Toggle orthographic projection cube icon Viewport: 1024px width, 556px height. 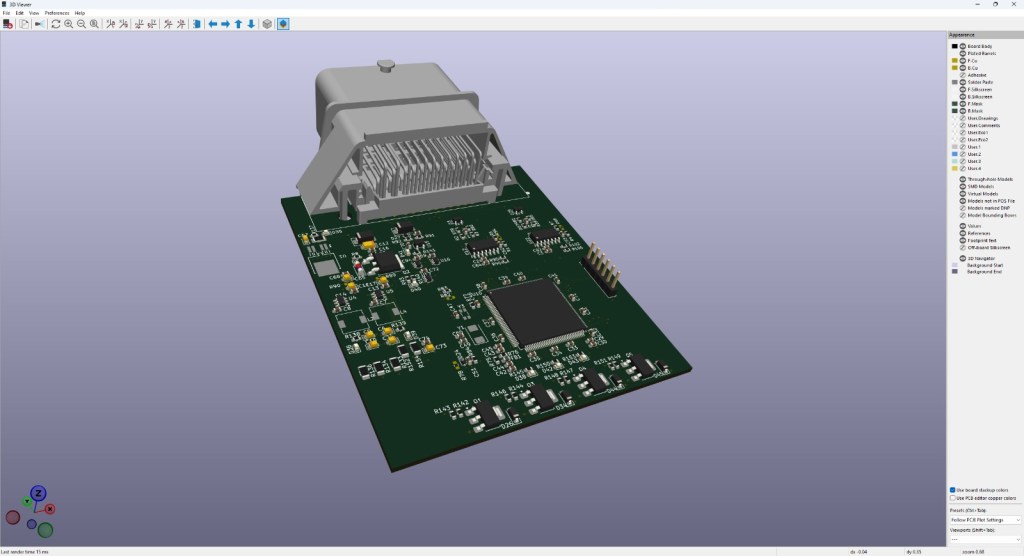pos(267,24)
